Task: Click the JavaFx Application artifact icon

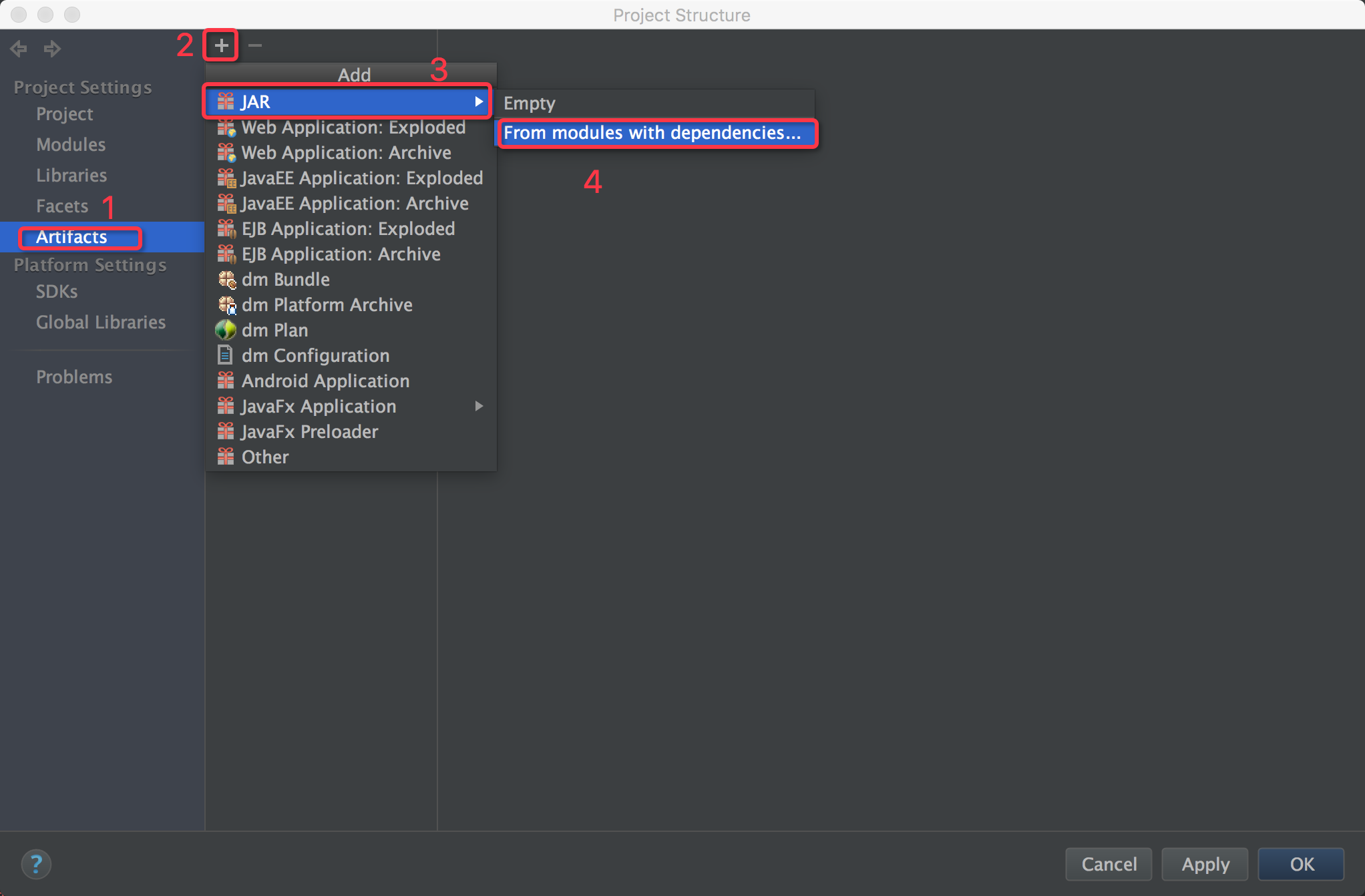Action: click(x=224, y=406)
